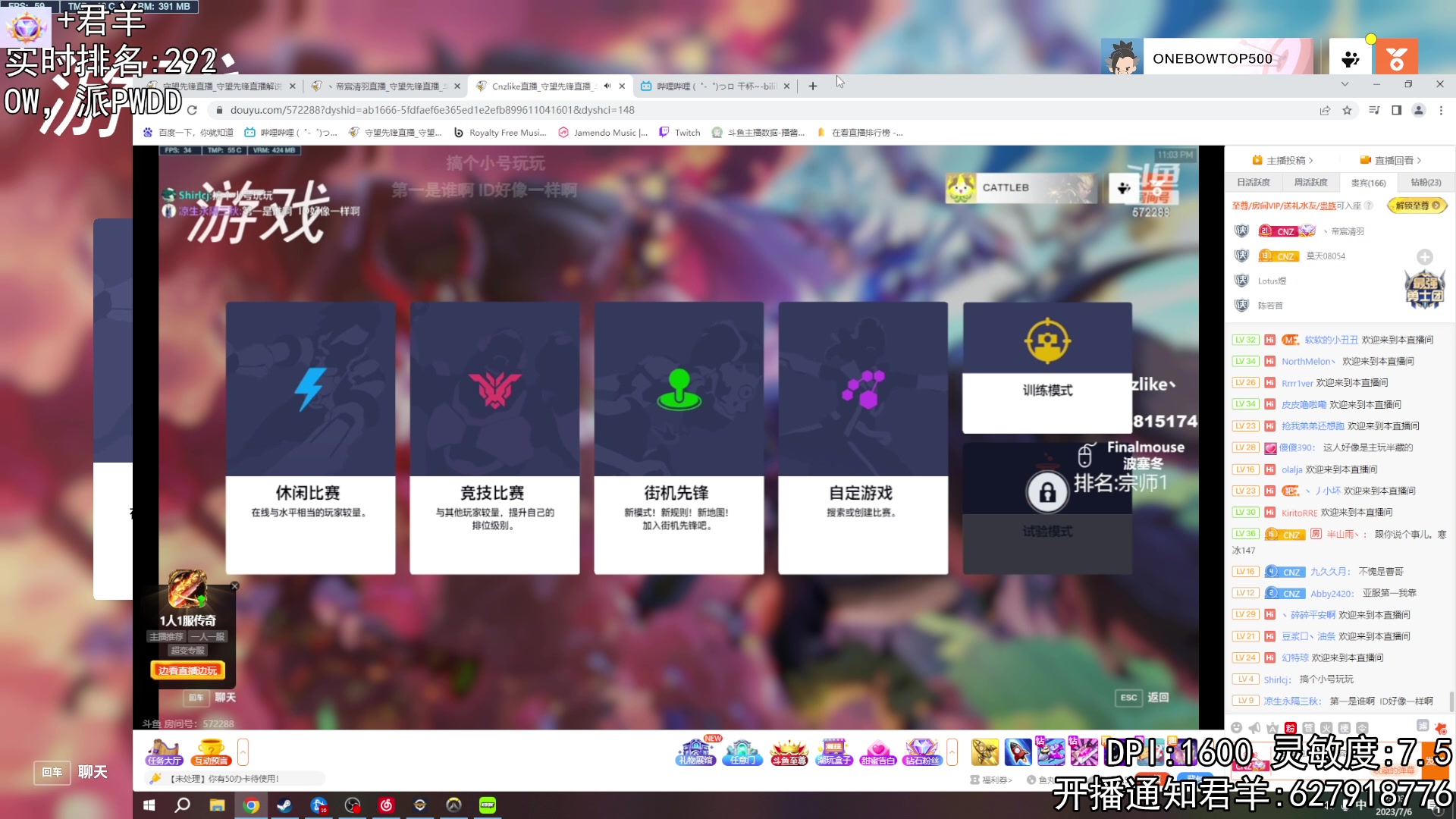This screenshot has height=819, width=1456.
Task: Click the 解锁至尊 unlock button
Action: (1417, 206)
